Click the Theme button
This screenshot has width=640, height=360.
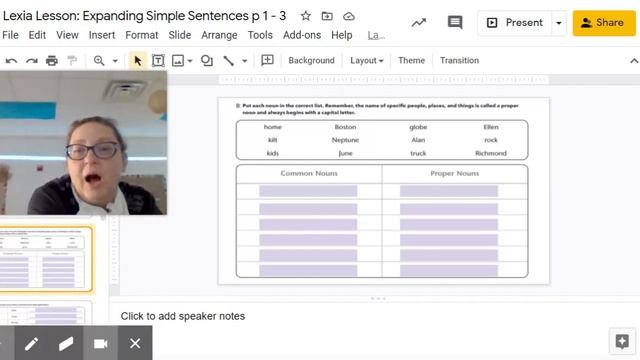[411, 60]
